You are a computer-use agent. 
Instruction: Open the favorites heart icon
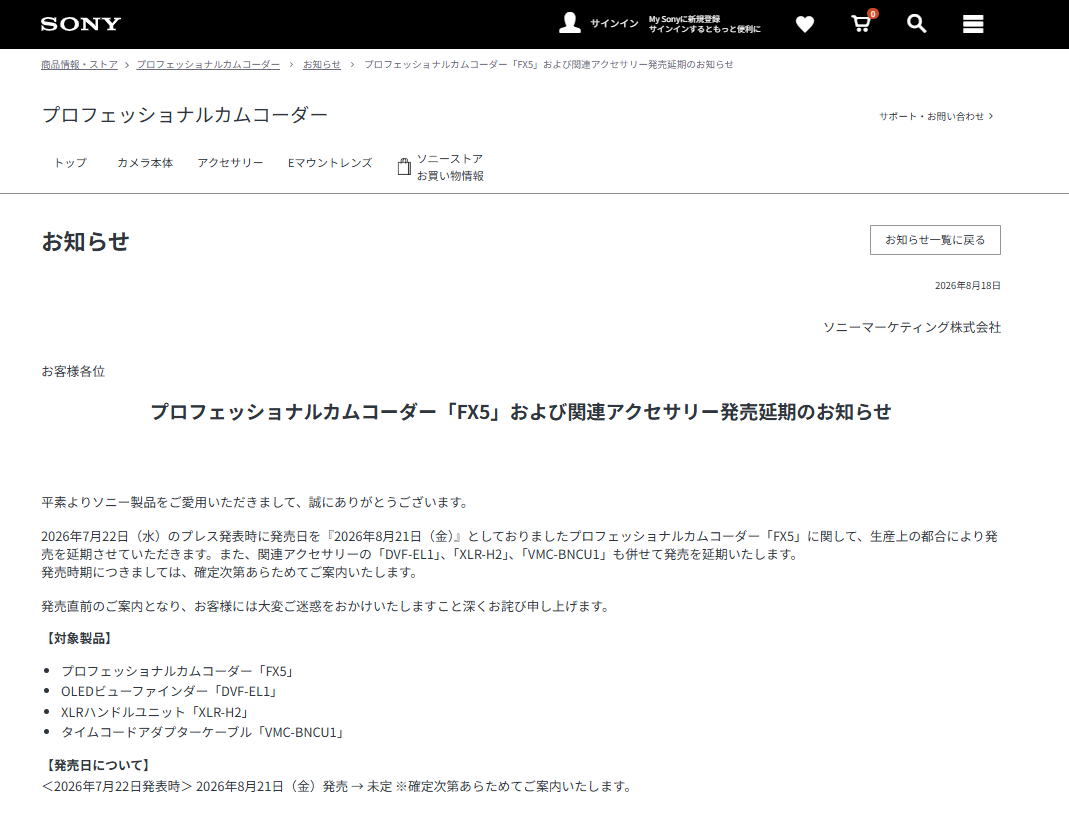click(805, 25)
